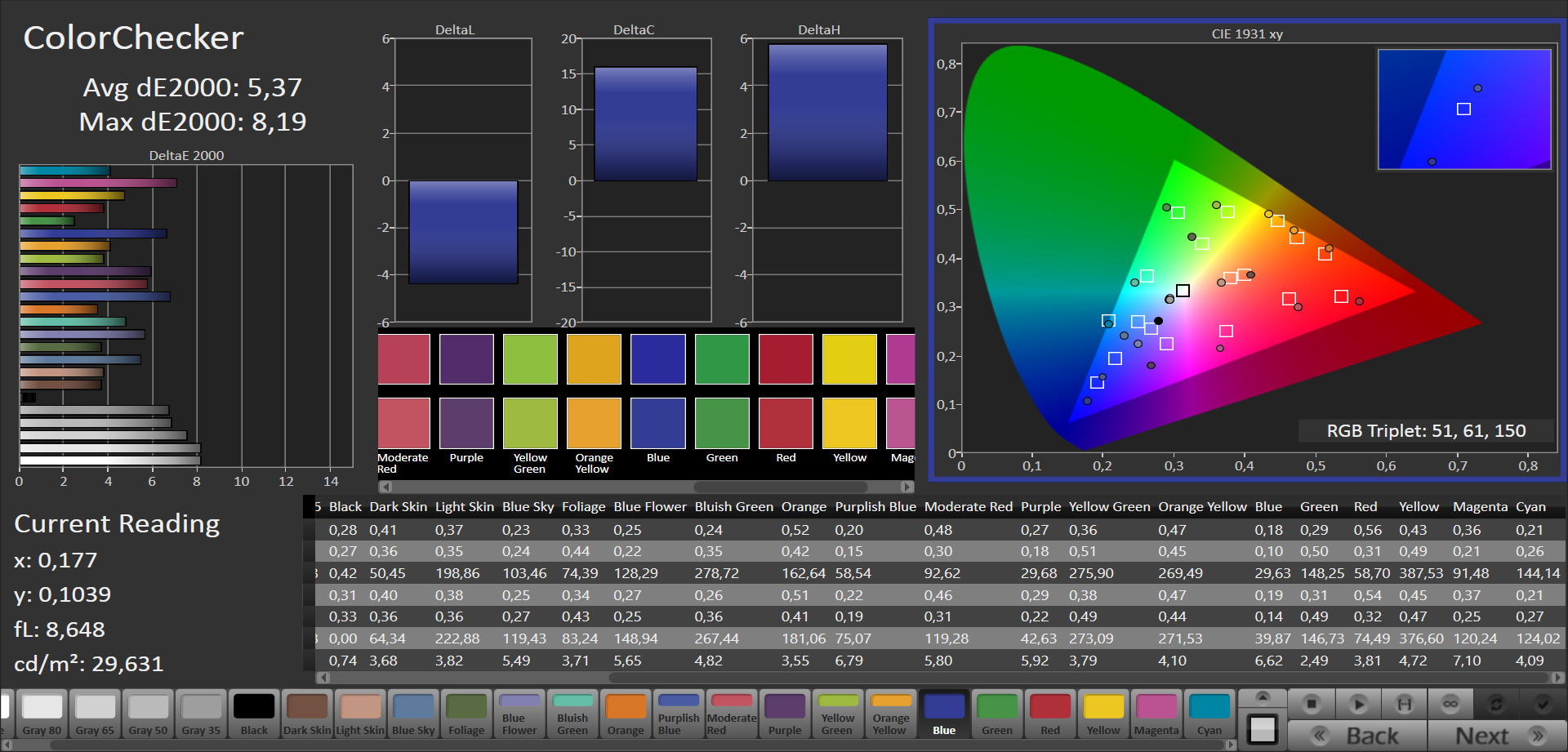
Task: Expand the pattern panel with the up arrow
Action: point(1263,697)
